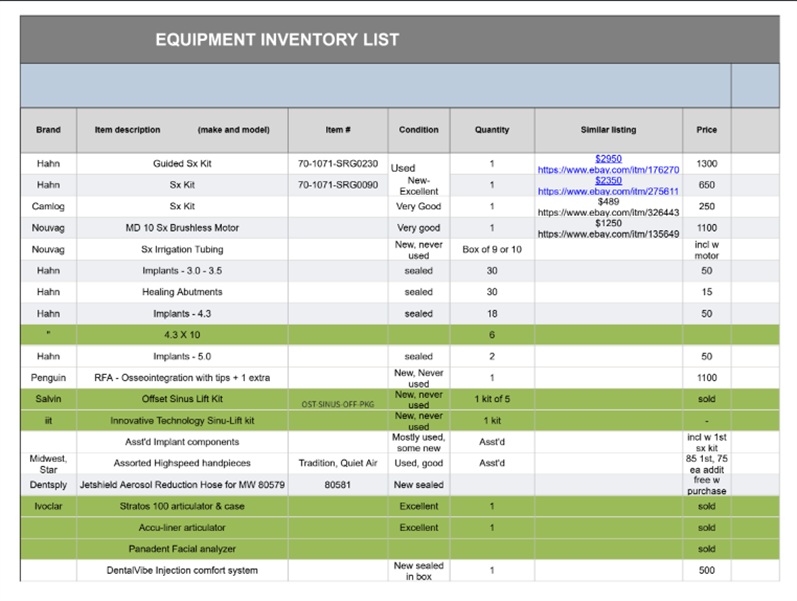Select the Penguin brand cell
This screenshot has width=797, height=601.
(x=48, y=378)
